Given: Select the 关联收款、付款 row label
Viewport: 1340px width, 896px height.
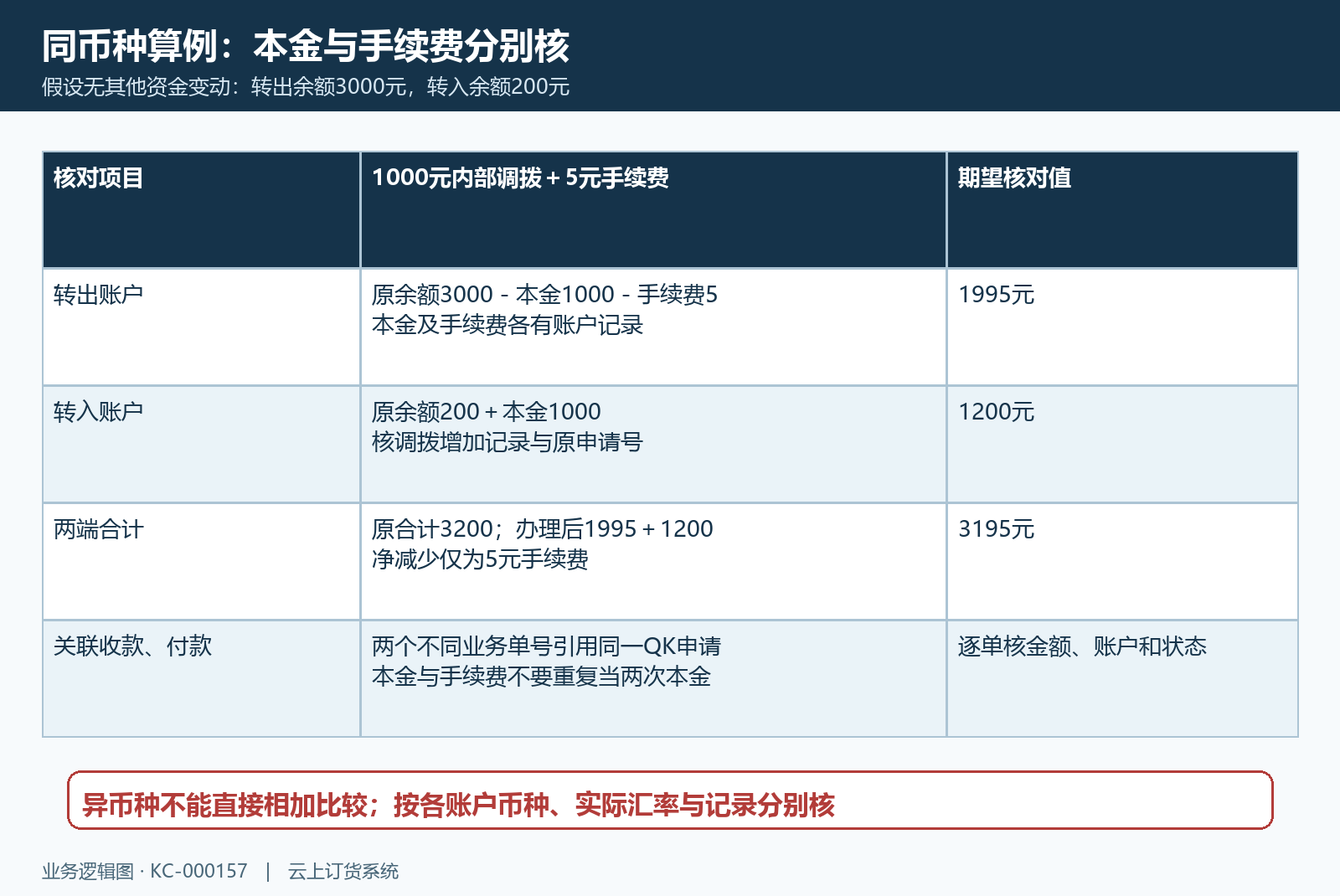Looking at the screenshot, I should tap(133, 646).
